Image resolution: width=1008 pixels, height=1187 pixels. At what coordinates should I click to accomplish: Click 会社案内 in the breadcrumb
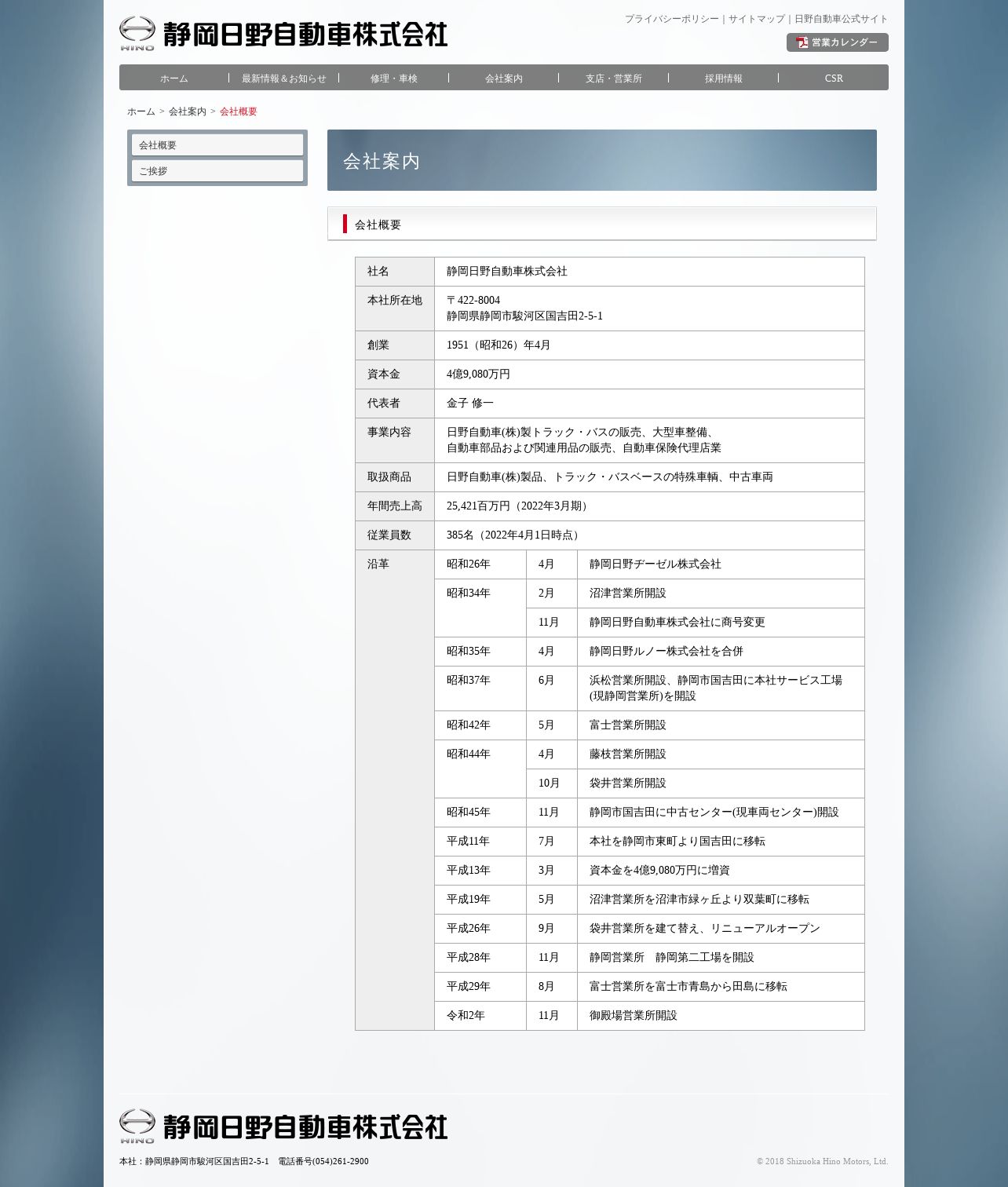point(188,111)
